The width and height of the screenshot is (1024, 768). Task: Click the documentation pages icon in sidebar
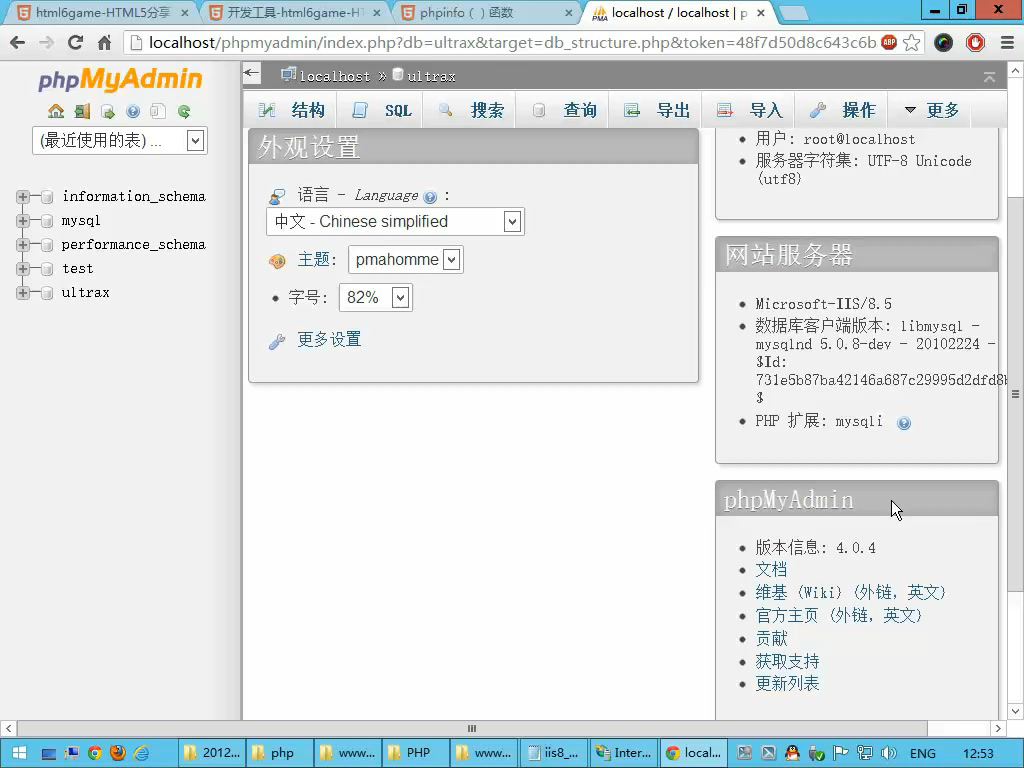click(x=158, y=112)
